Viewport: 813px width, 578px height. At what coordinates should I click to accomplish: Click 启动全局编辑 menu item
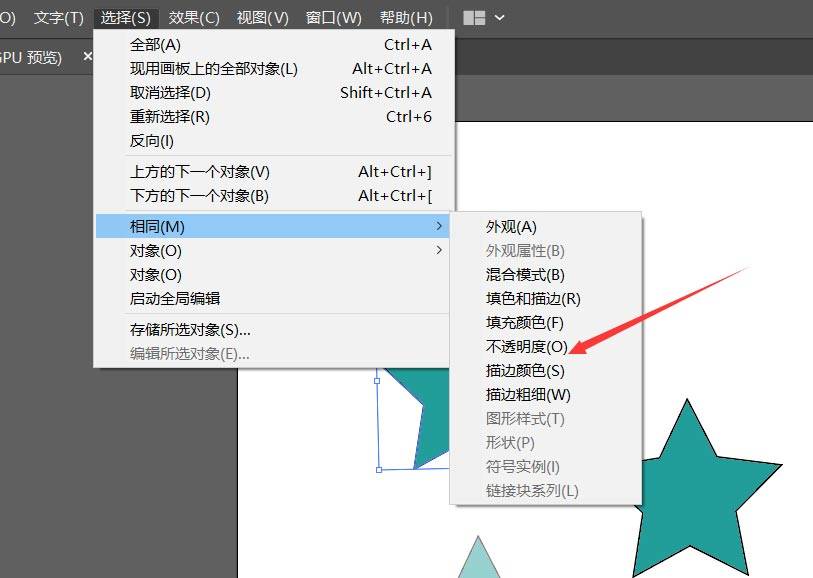coord(175,299)
